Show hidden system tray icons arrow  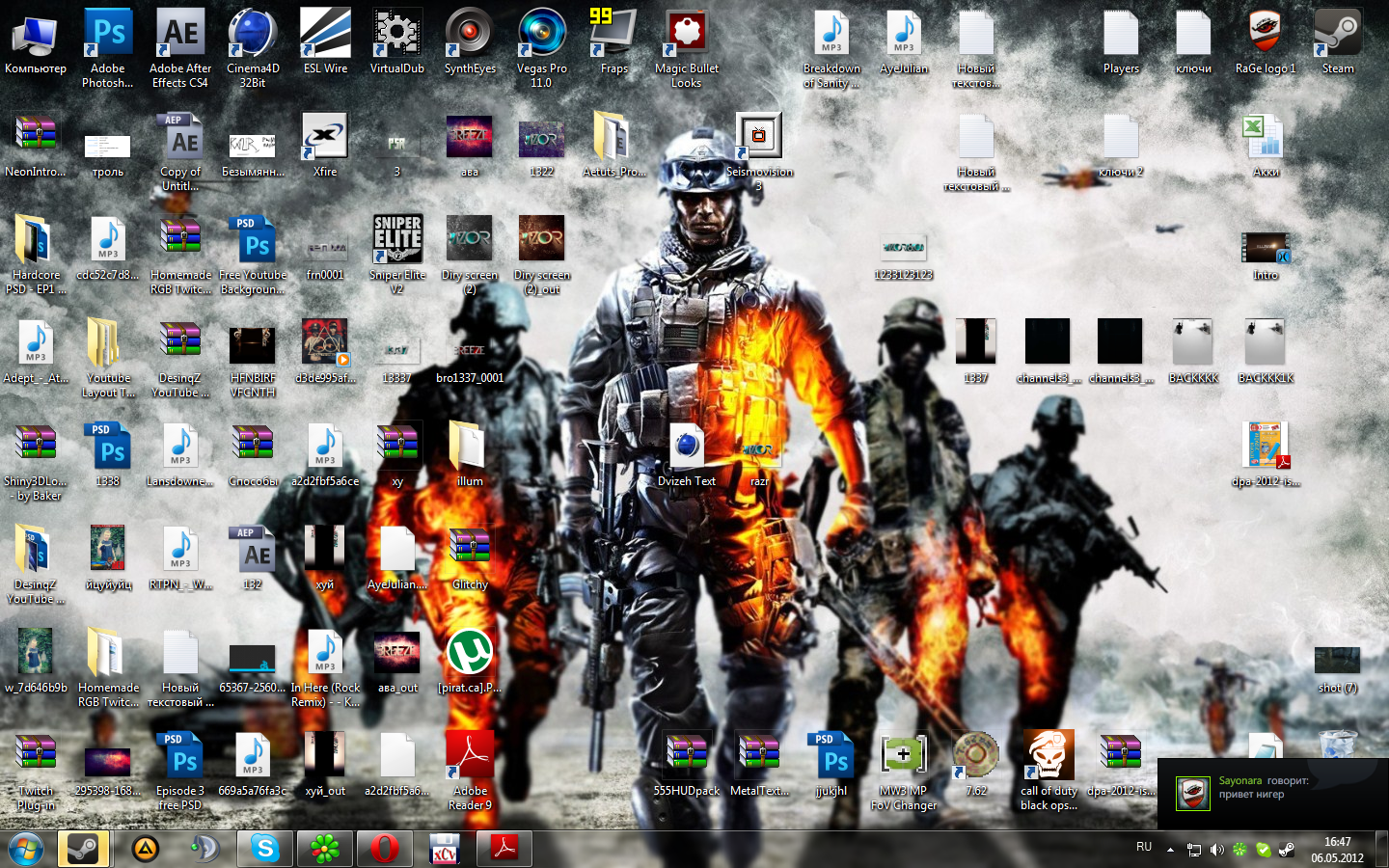pos(1170,850)
